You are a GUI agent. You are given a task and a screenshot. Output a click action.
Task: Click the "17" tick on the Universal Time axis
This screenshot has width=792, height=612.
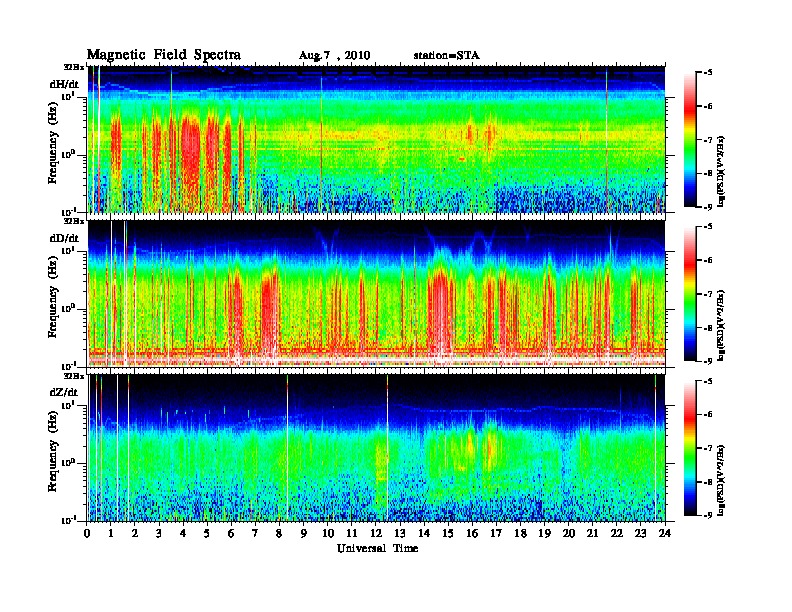(497, 534)
